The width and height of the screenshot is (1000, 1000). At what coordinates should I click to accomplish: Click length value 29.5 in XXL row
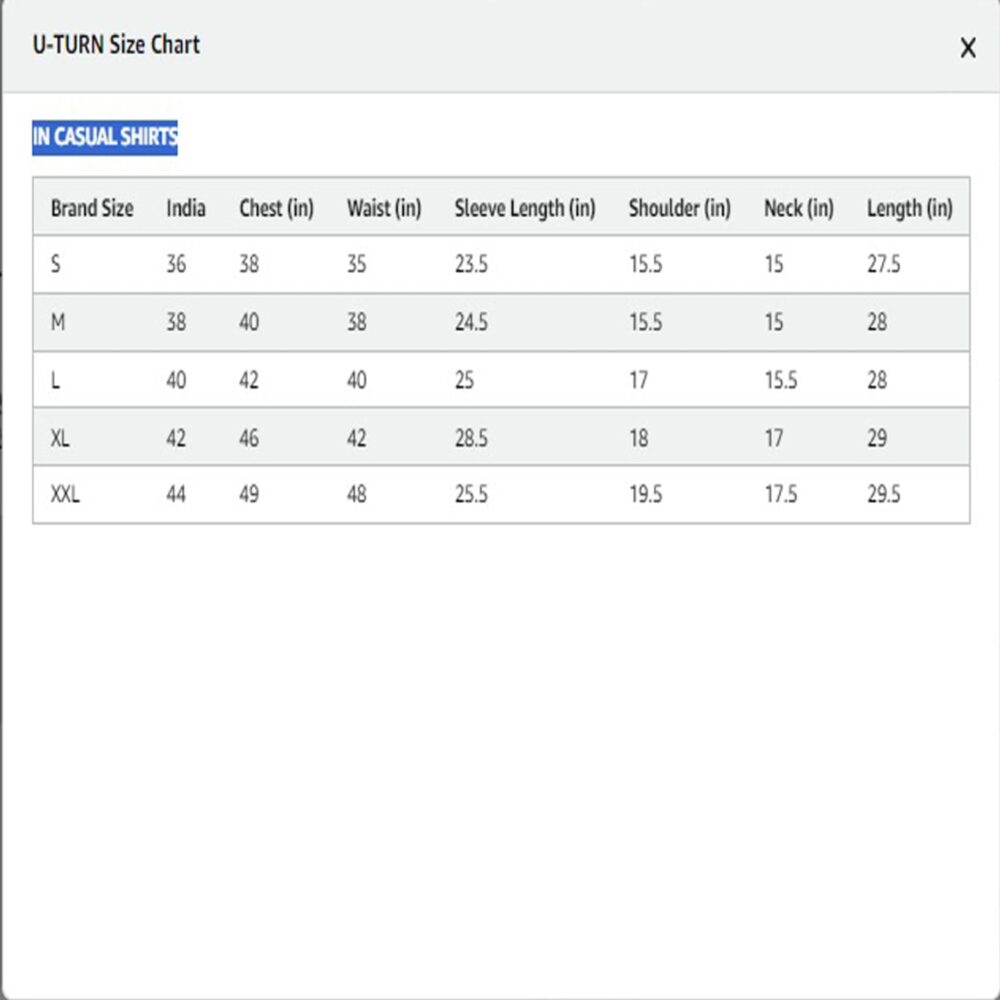tap(884, 494)
